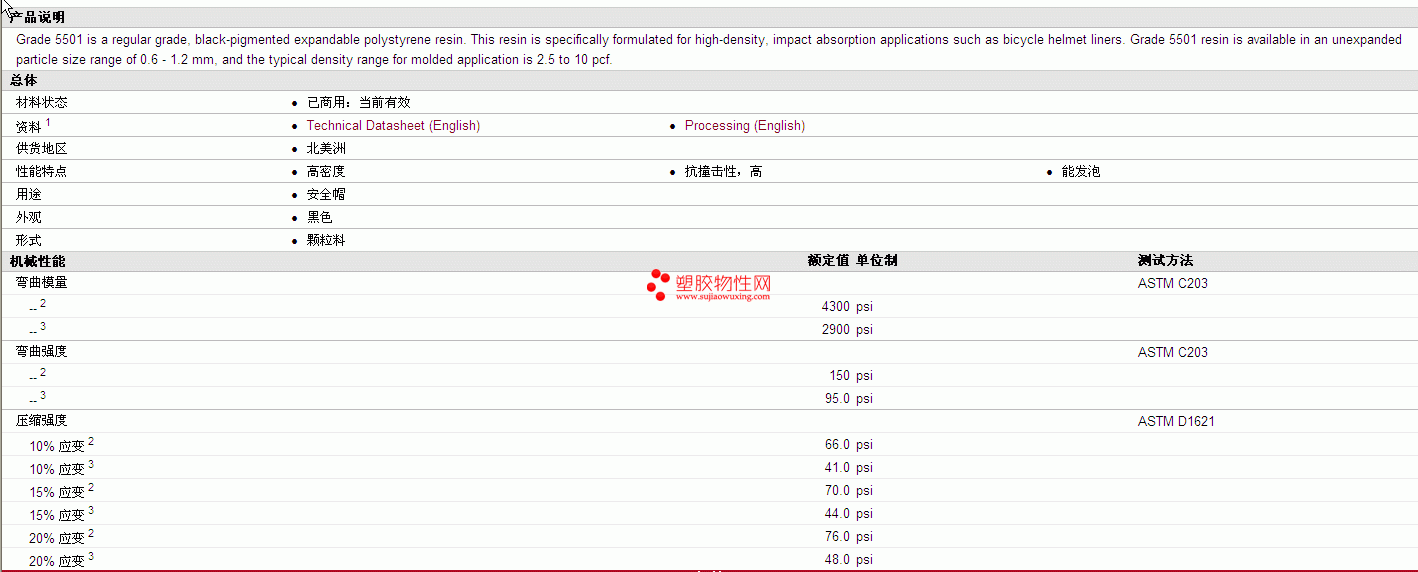1418x572 pixels.
Task: Click the 单位制 column header
Action: click(877, 261)
